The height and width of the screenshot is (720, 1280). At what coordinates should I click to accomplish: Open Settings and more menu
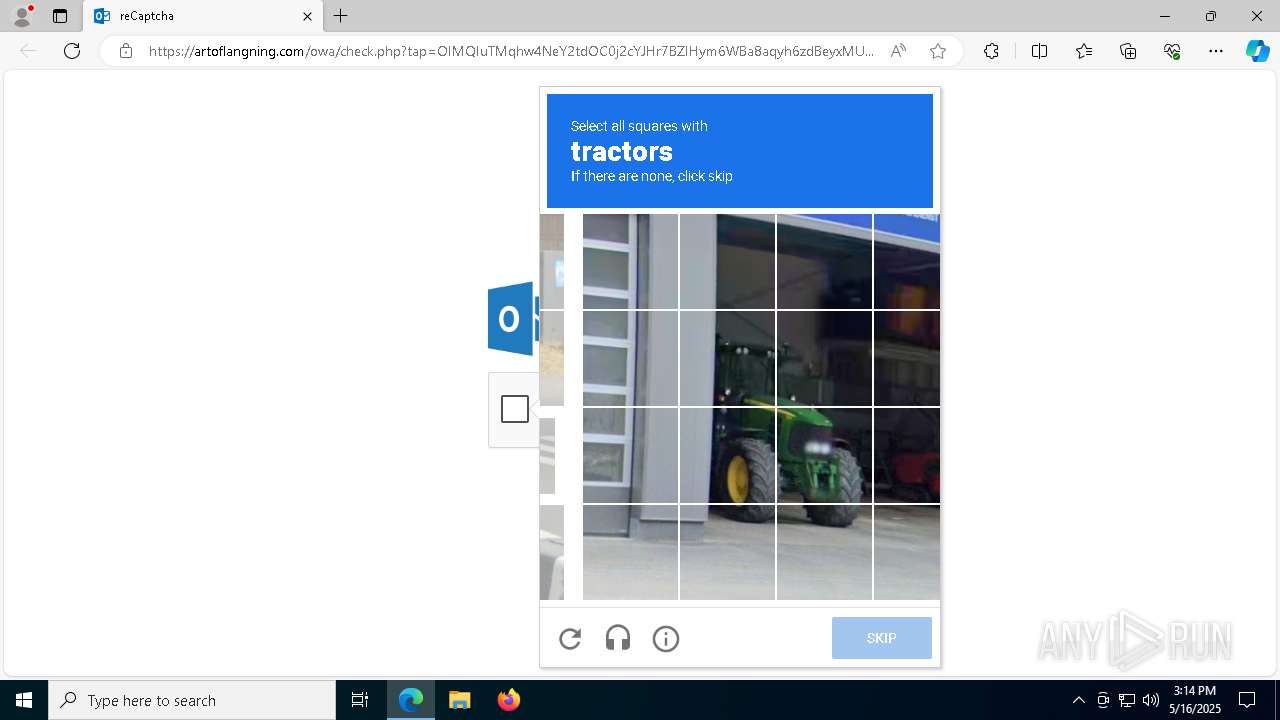pyautogui.click(x=1216, y=51)
